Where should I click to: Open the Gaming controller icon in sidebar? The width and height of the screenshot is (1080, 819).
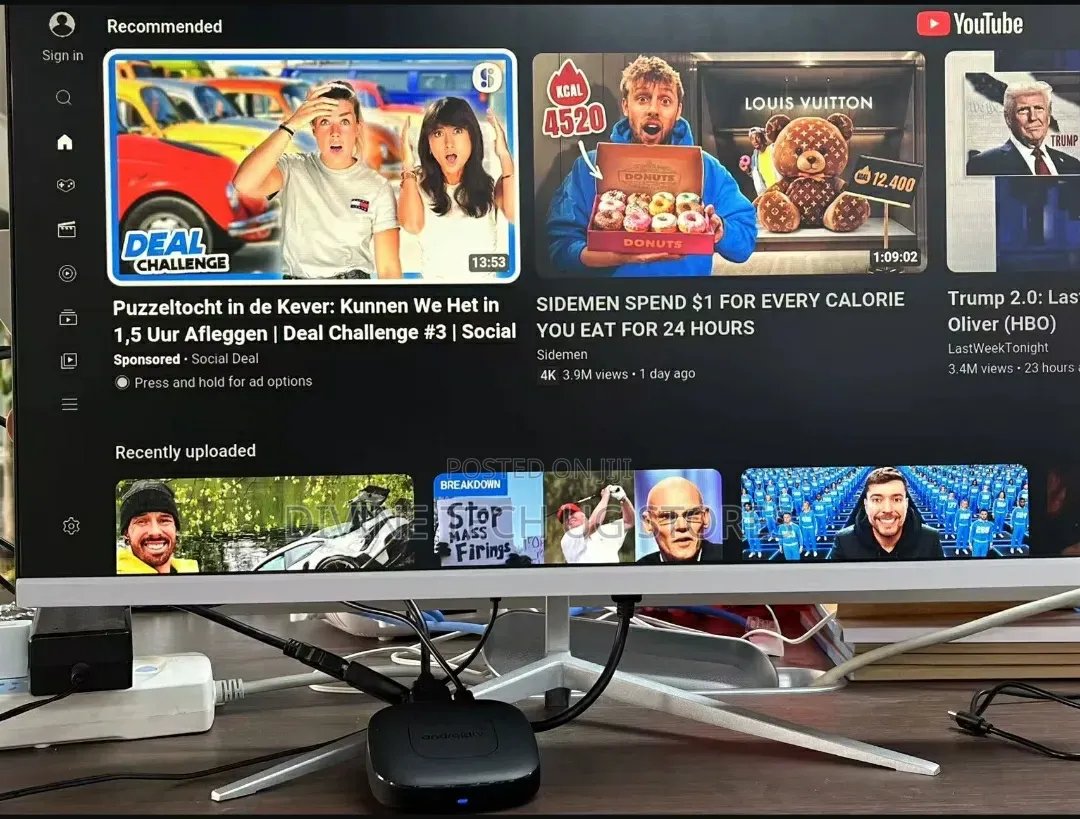coord(66,185)
